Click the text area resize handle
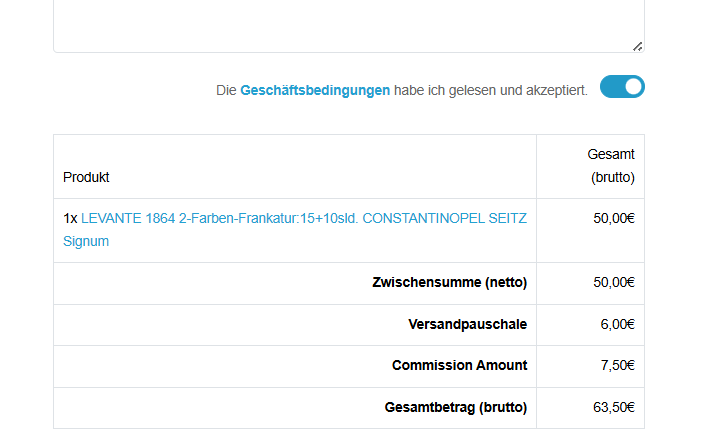This screenshot has height=438, width=702. pos(637,45)
